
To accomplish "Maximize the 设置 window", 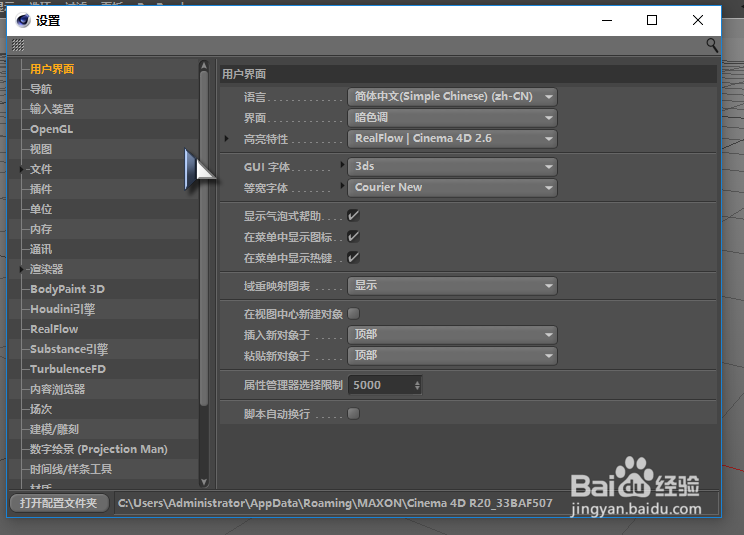I will pyautogui.click(x=652, y=20).
